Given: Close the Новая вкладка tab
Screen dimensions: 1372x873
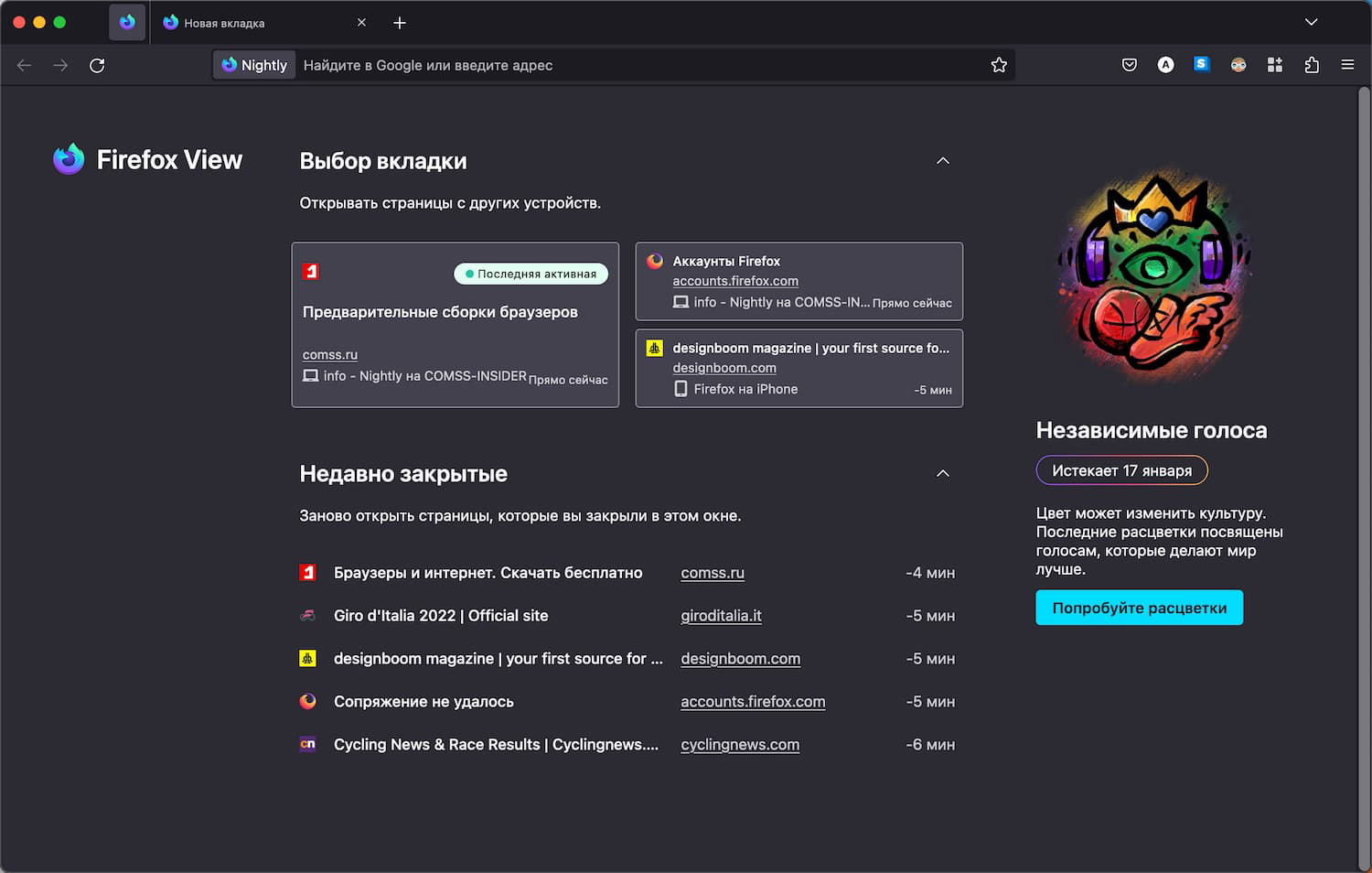Looking at the screenshot, I should (x=361, y=22).
